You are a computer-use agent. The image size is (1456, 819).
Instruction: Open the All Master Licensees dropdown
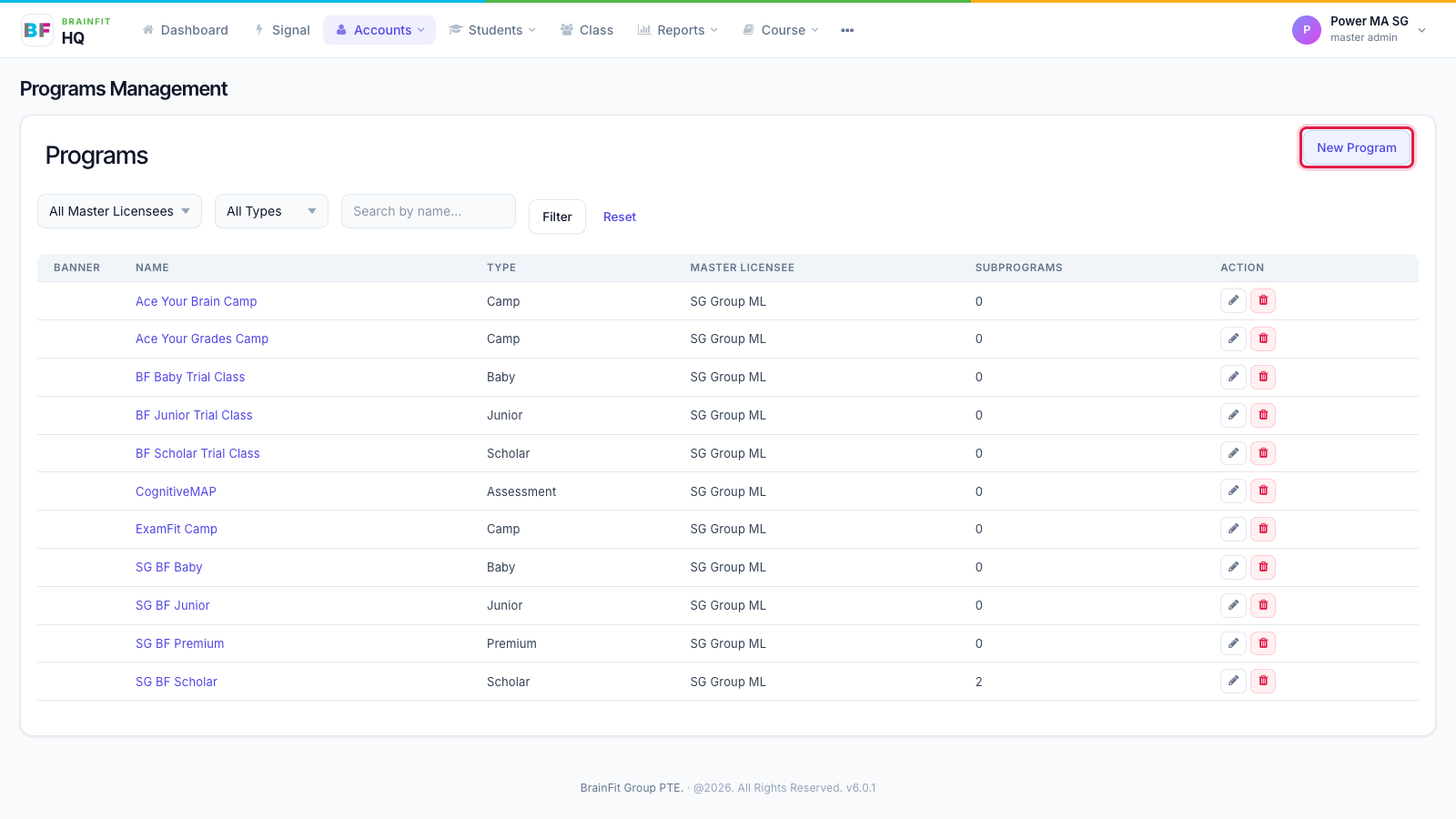coord(119,211)
